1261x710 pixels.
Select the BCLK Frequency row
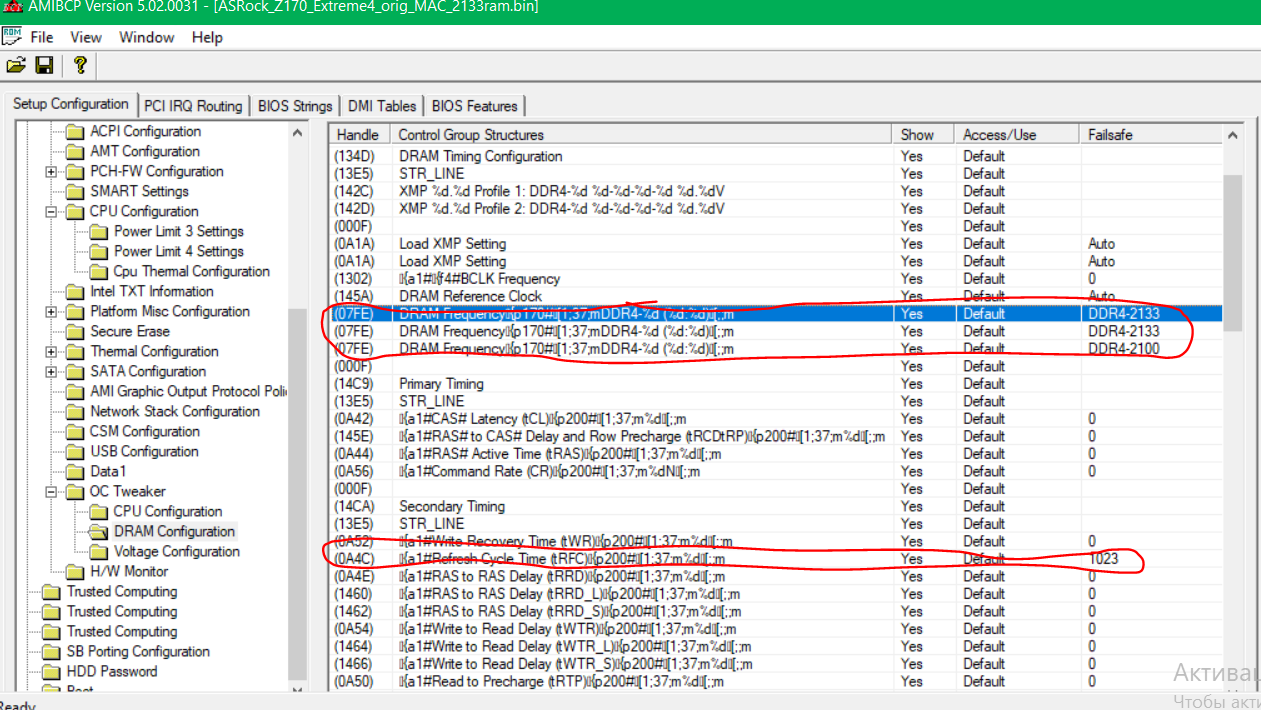point(776,278)
